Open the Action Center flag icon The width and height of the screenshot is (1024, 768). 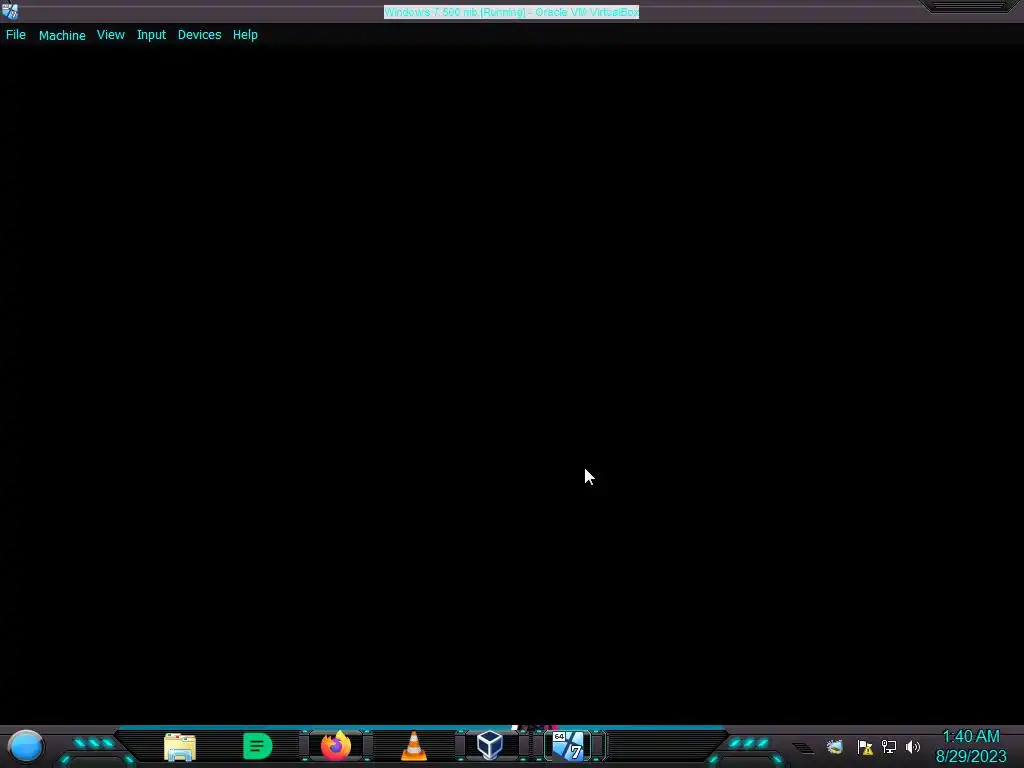point(865,747)
